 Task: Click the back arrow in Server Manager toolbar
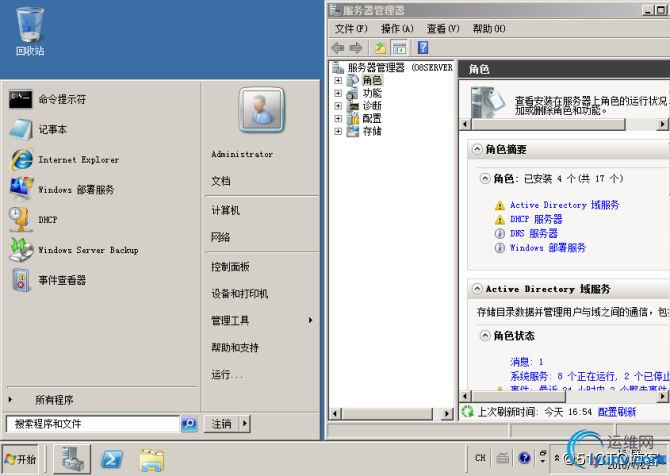pos(338,48)
